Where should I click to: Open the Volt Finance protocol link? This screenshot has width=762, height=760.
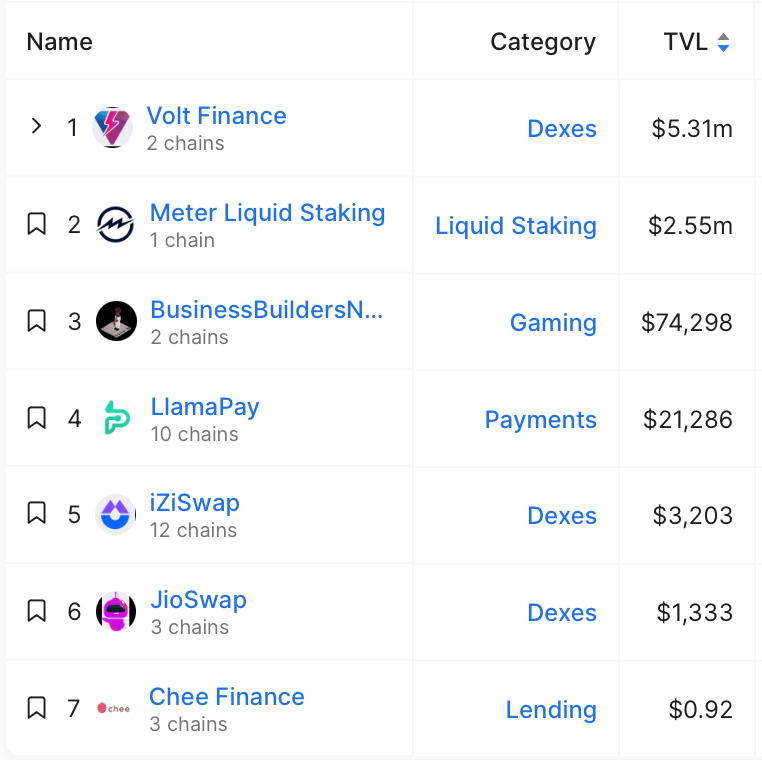[216, 116]
